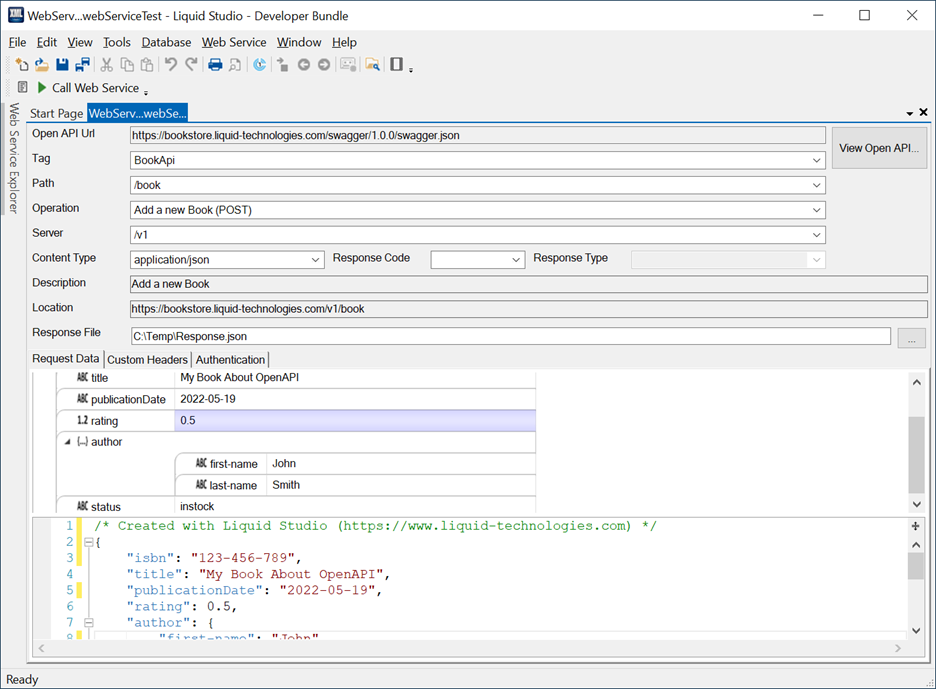Click the Print icon in toolbar
This screenshot has width=936, height=689.
point(214,65)
